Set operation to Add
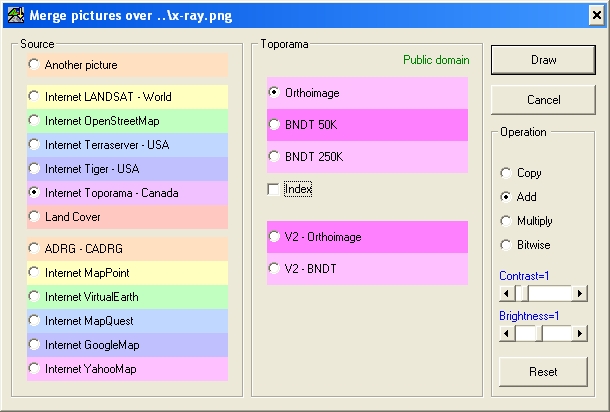This screenshot has width=610, height=412. tap(519, 197)
